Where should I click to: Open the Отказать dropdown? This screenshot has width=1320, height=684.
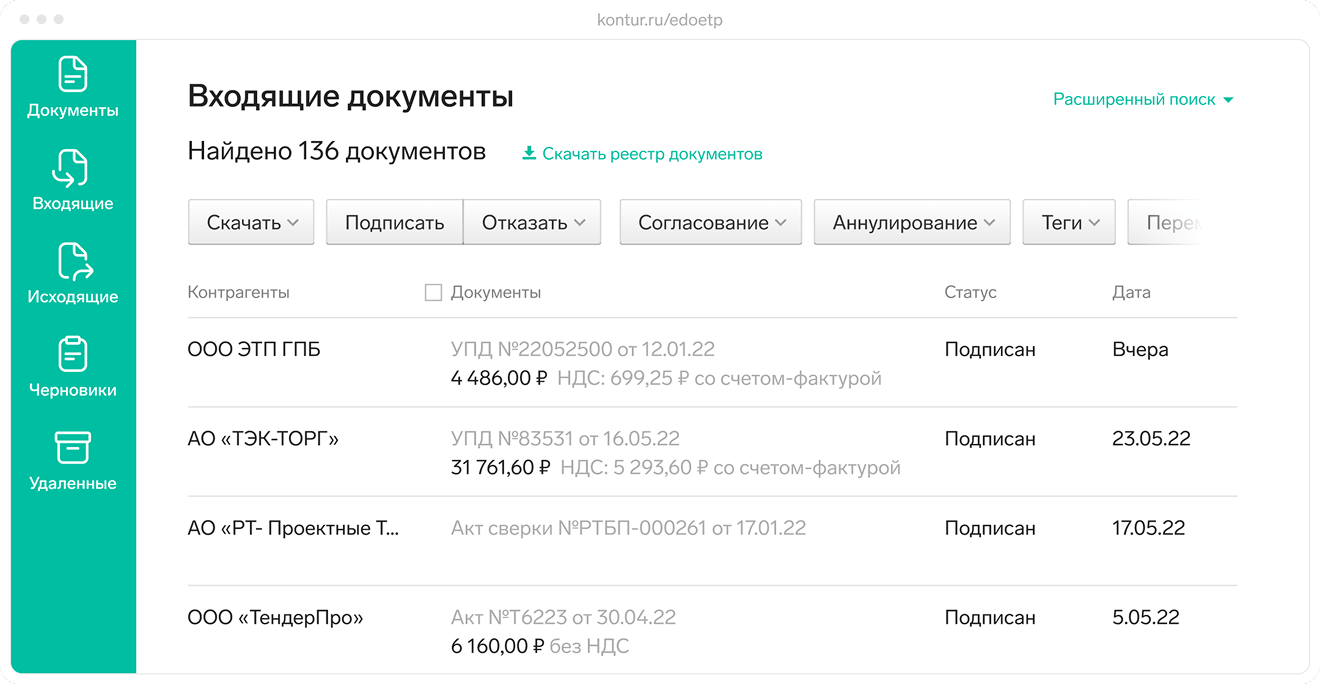(x=532, y=222)
